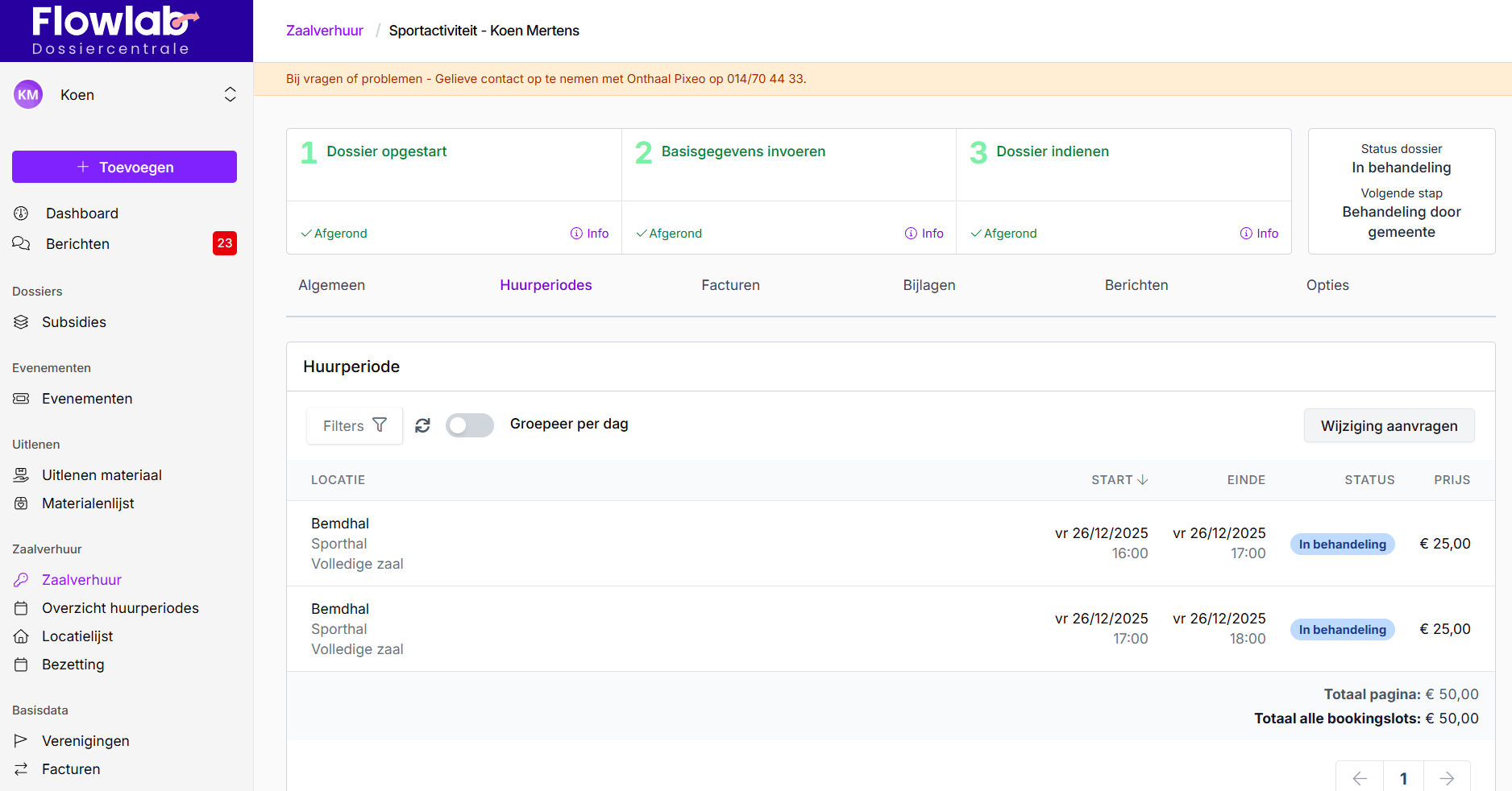Open Uitlenen materiaal sidebar icon
Screen dimensions: 1512x791
coord(22,475)
